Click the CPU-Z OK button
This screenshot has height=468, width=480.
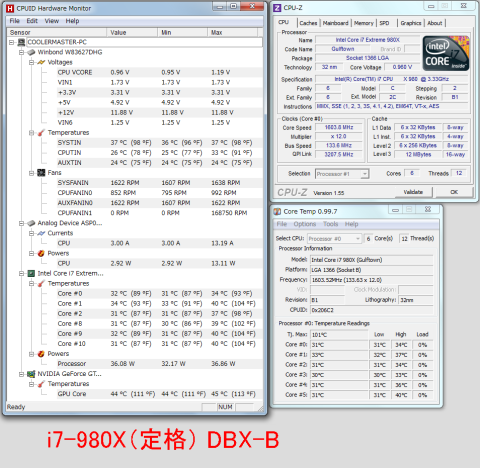pos(454,192)
